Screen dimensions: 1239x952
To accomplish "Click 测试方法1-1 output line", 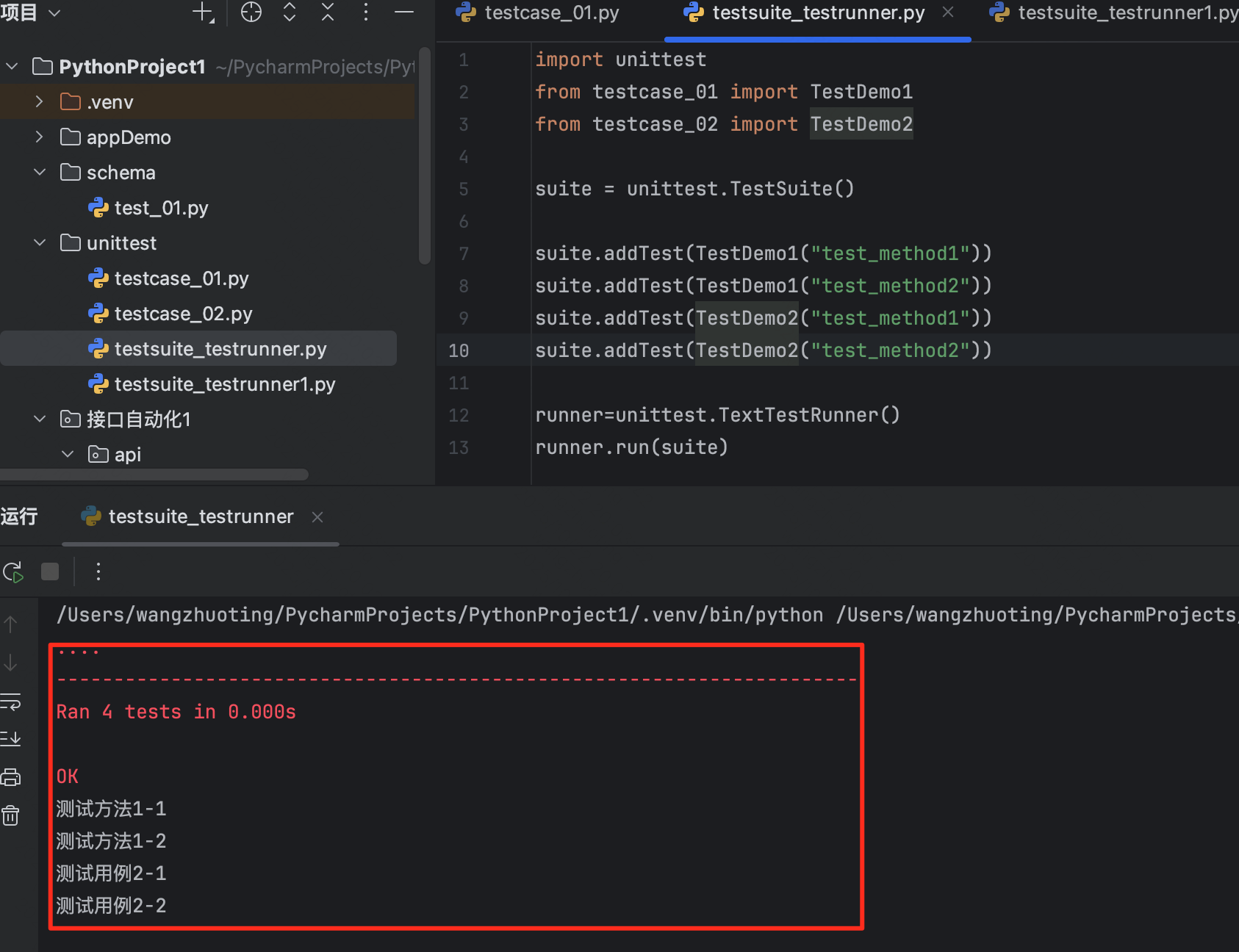I will click(112, 809).
